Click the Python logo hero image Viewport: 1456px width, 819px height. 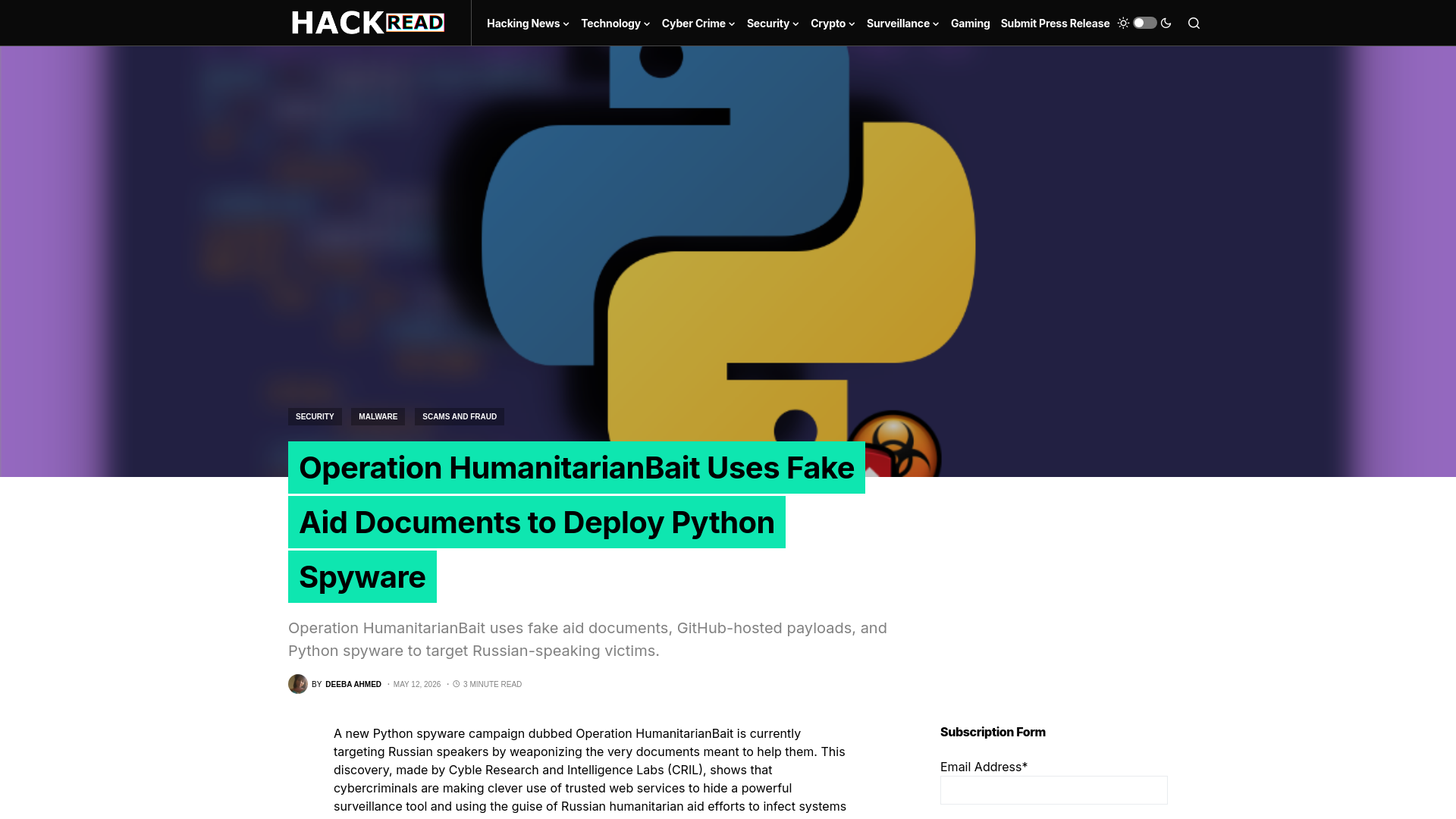(728, 261)
